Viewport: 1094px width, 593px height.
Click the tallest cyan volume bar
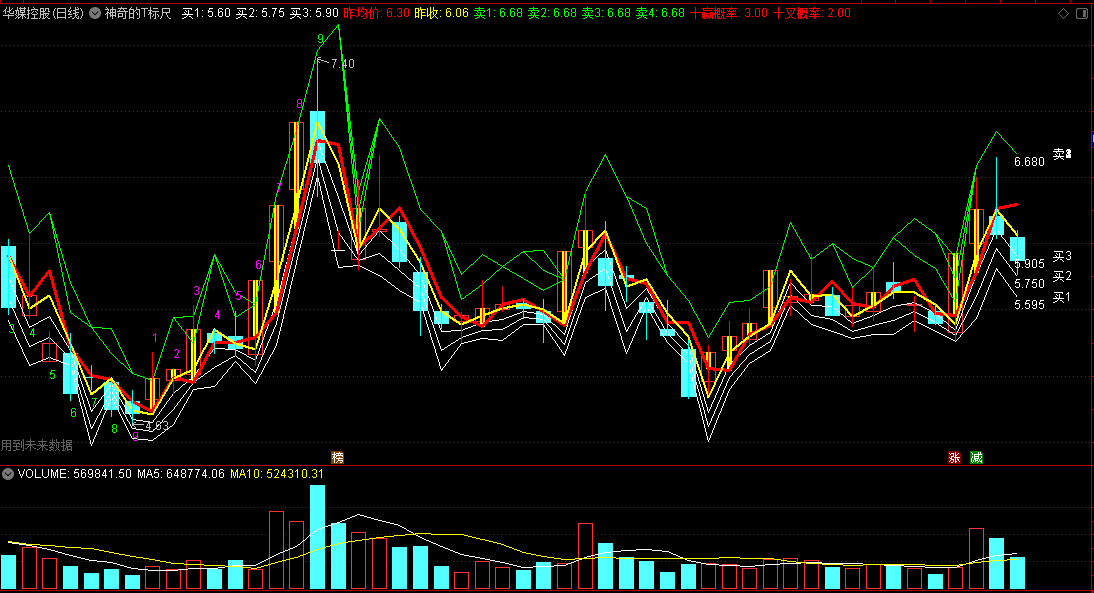click(317, 537)
